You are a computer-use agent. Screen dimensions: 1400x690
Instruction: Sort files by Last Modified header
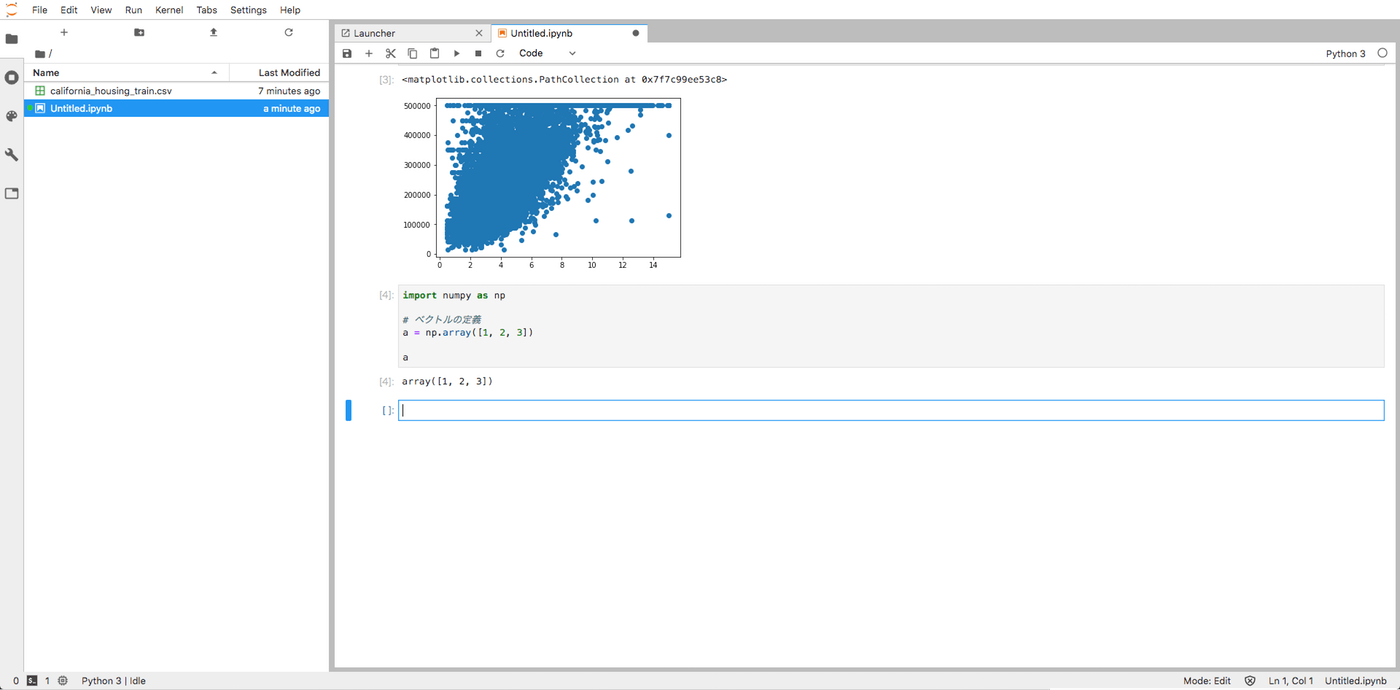279,72
